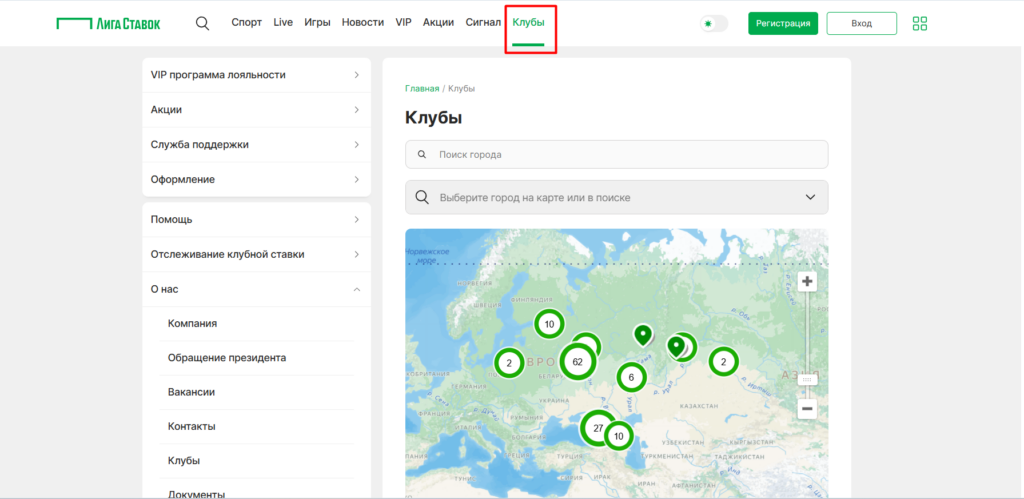
Task: Open the Live tab in navigation
Action: [283, 22]
